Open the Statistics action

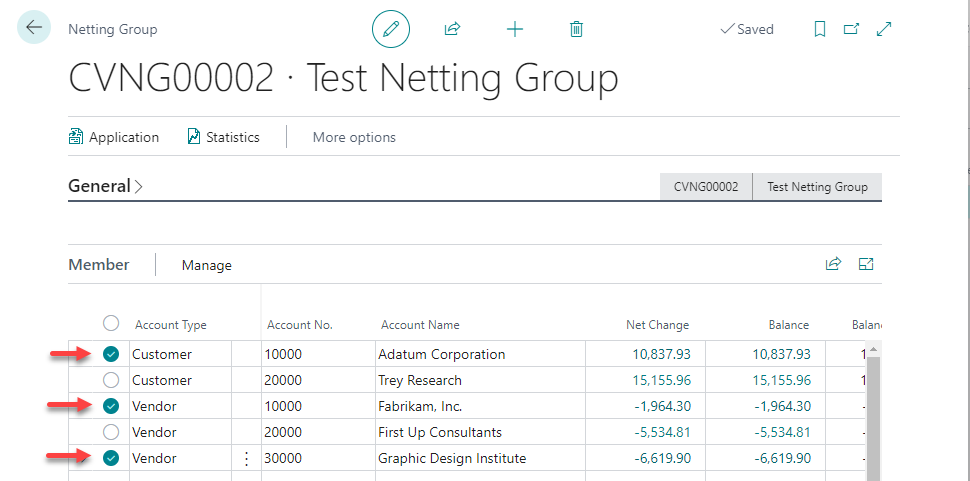point(223,137)
